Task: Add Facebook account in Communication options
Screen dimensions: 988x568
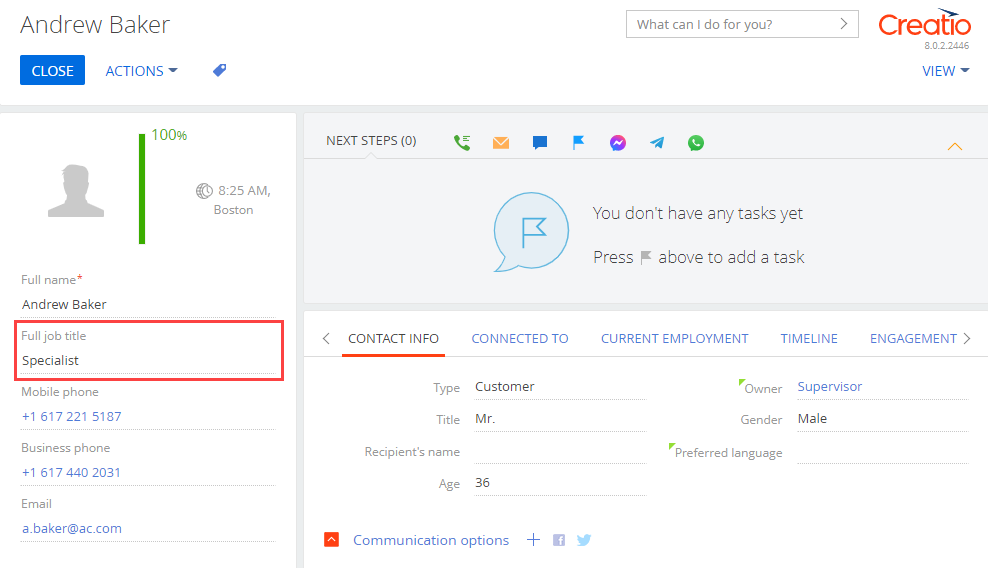Action: click(559, 540)
